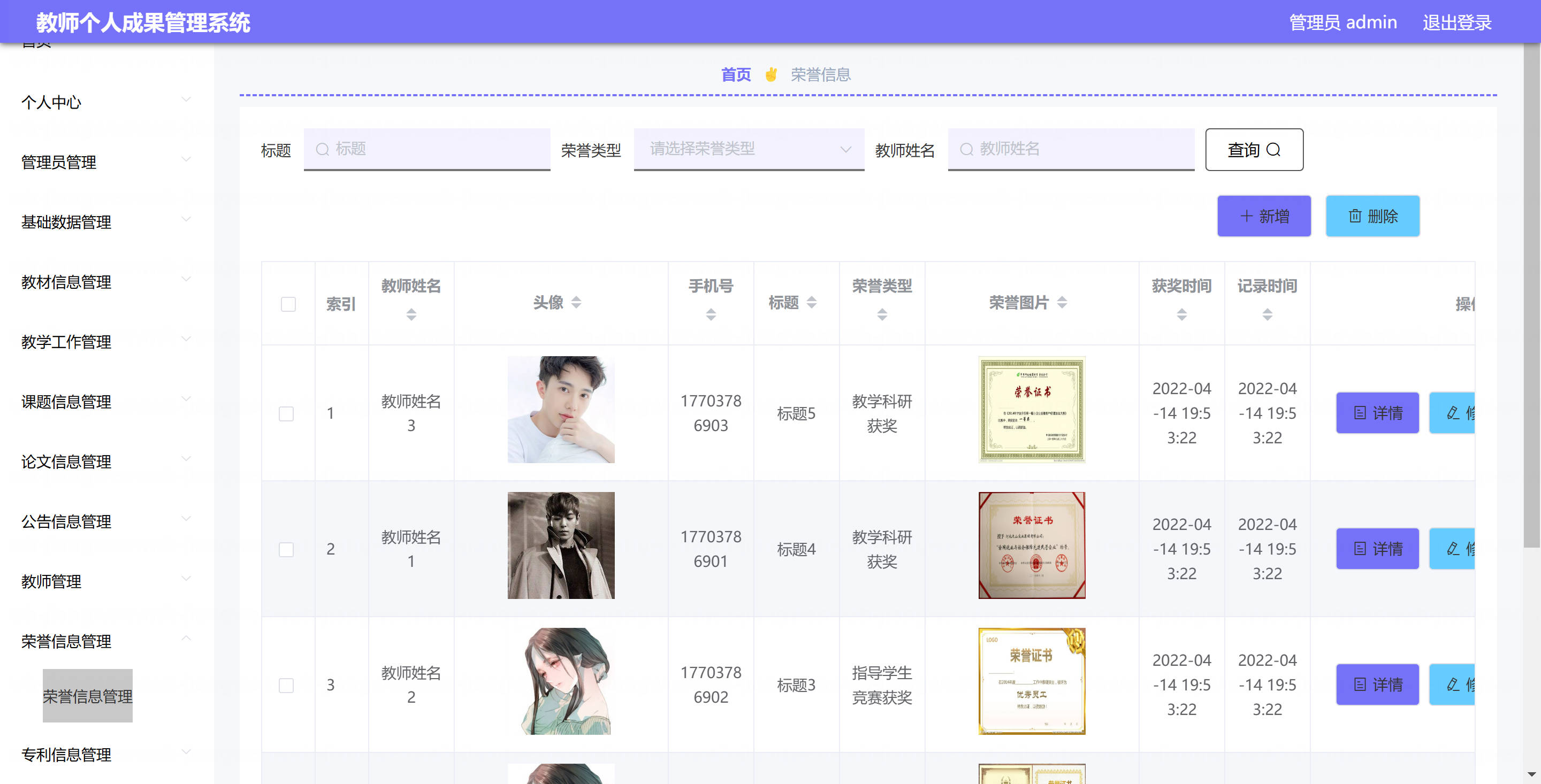Open the green certificate image for 标题5
The height and width of the screenshot is (784, 1541).
[x=1032, y=410]
